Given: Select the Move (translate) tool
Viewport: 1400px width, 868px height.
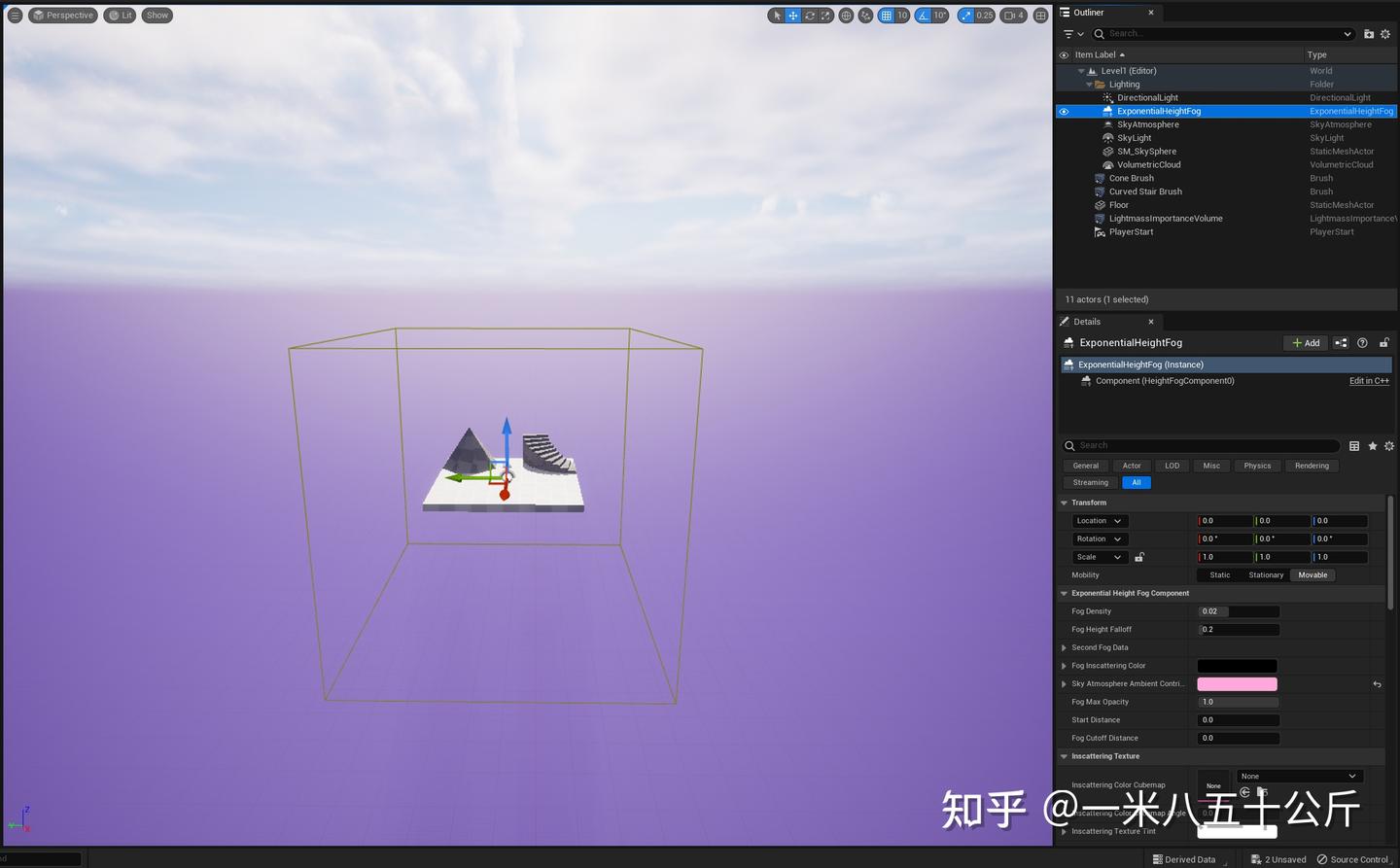Looking at the screenshot, I should [792, 15].
